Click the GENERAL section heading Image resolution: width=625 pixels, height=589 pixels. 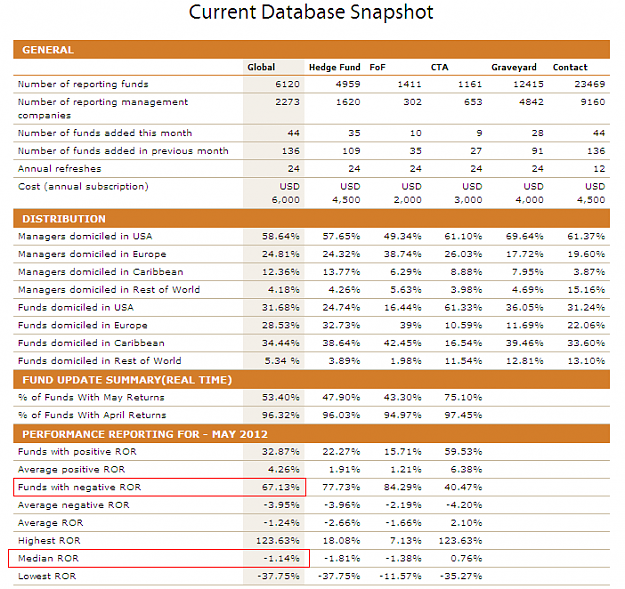coord(48,50)
